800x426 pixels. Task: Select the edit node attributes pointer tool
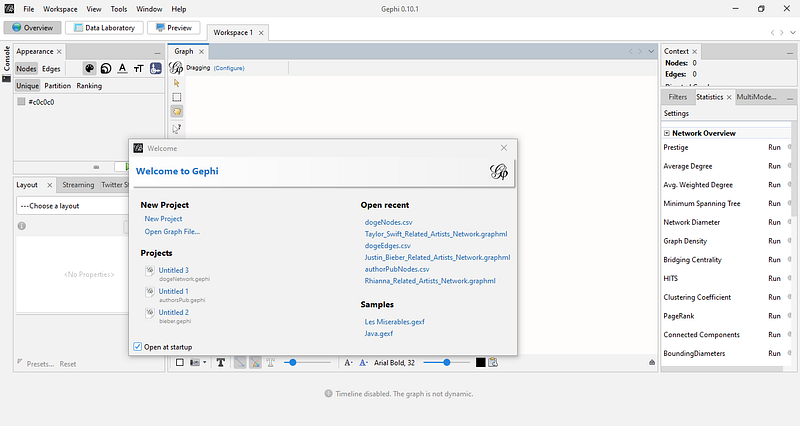coord(177,129)
